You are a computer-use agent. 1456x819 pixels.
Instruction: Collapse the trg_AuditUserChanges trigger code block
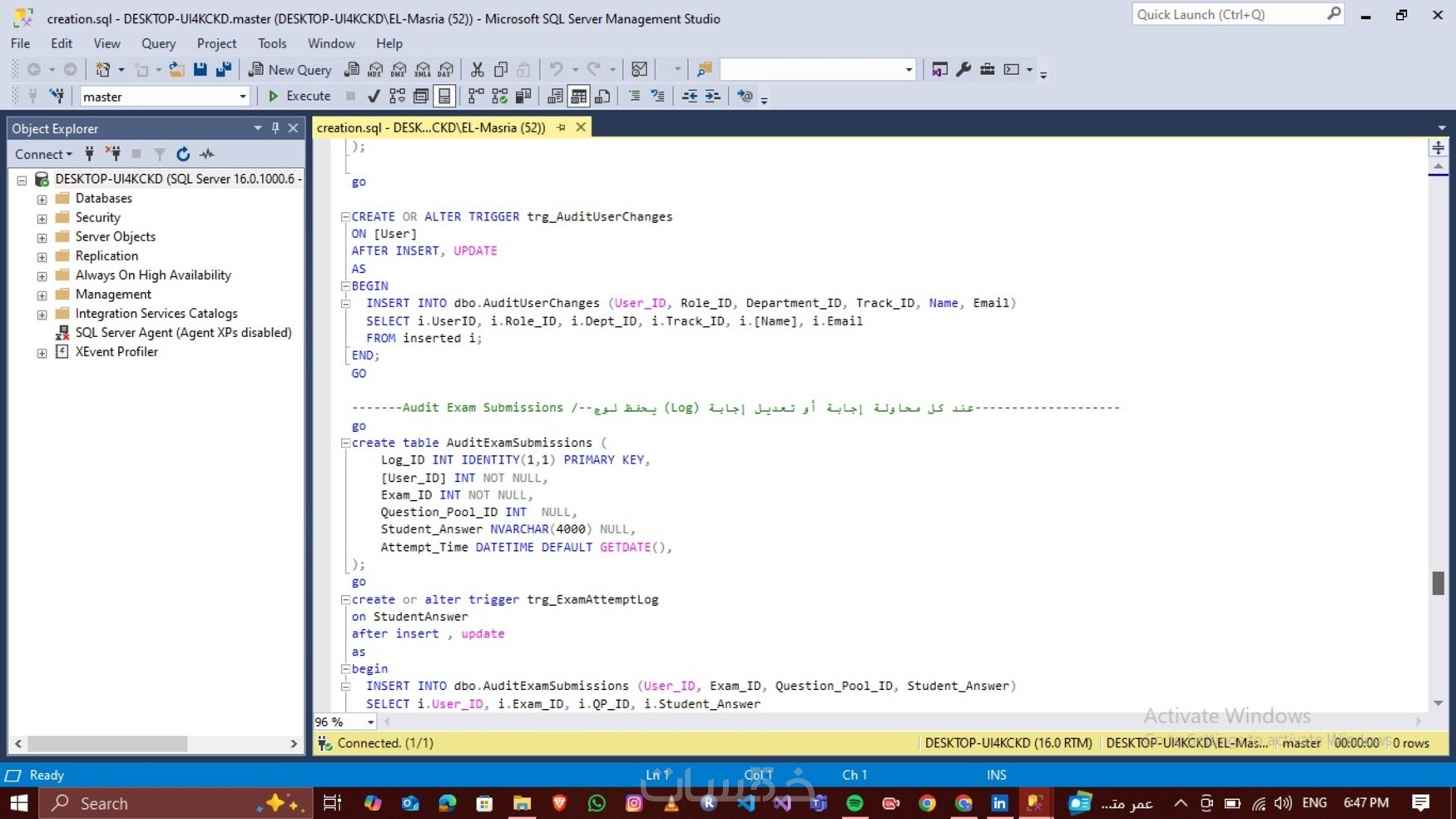345,216
